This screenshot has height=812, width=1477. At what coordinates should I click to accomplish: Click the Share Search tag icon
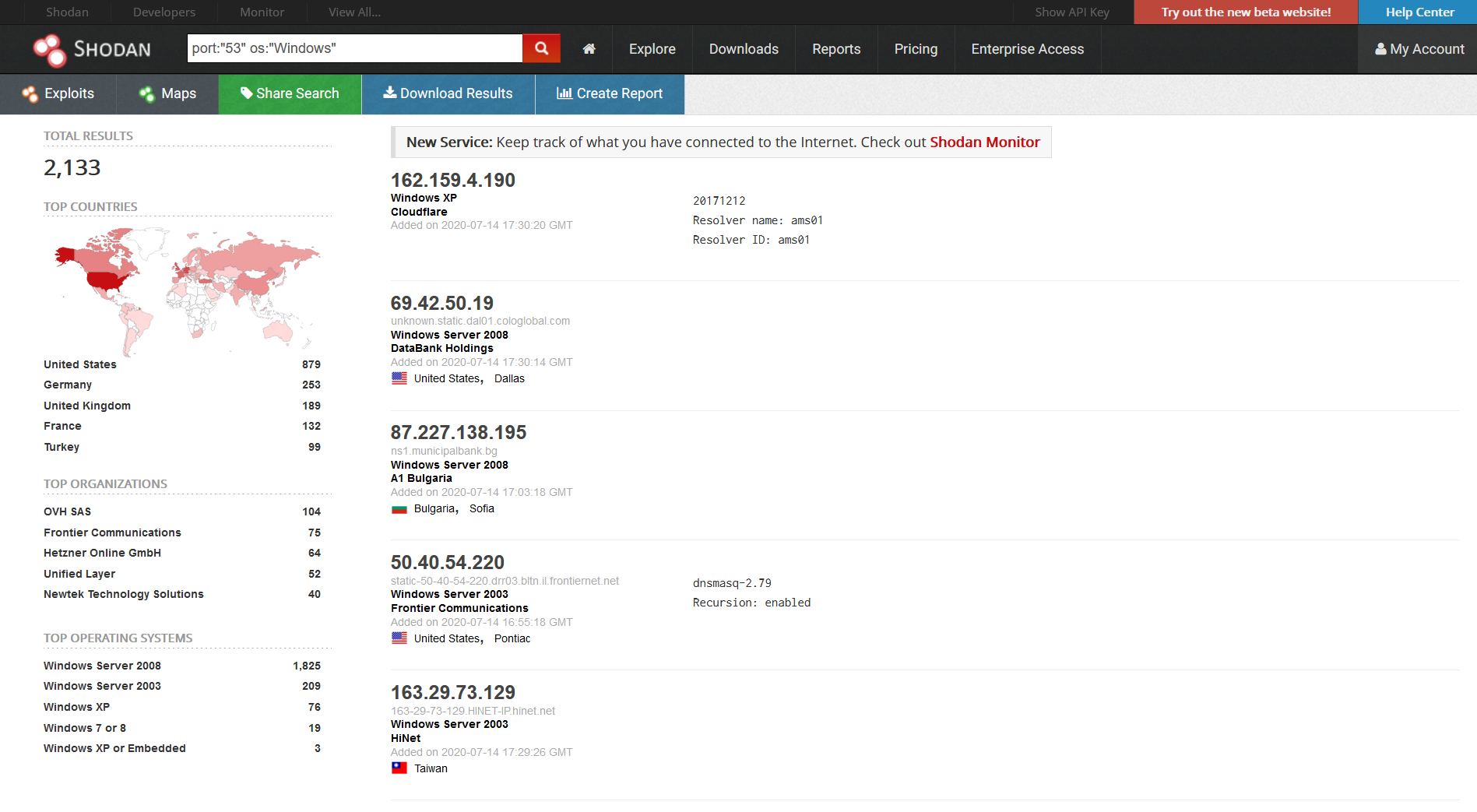[246, 93]
